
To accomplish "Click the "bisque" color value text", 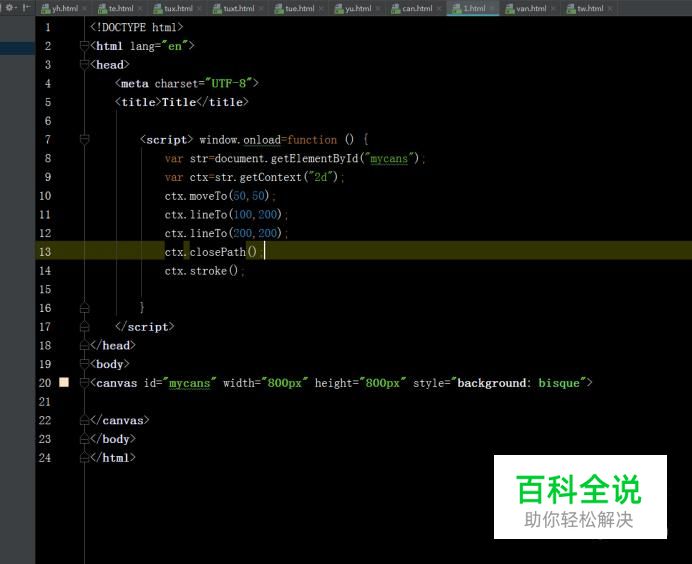I will click(x=559, y=383).
